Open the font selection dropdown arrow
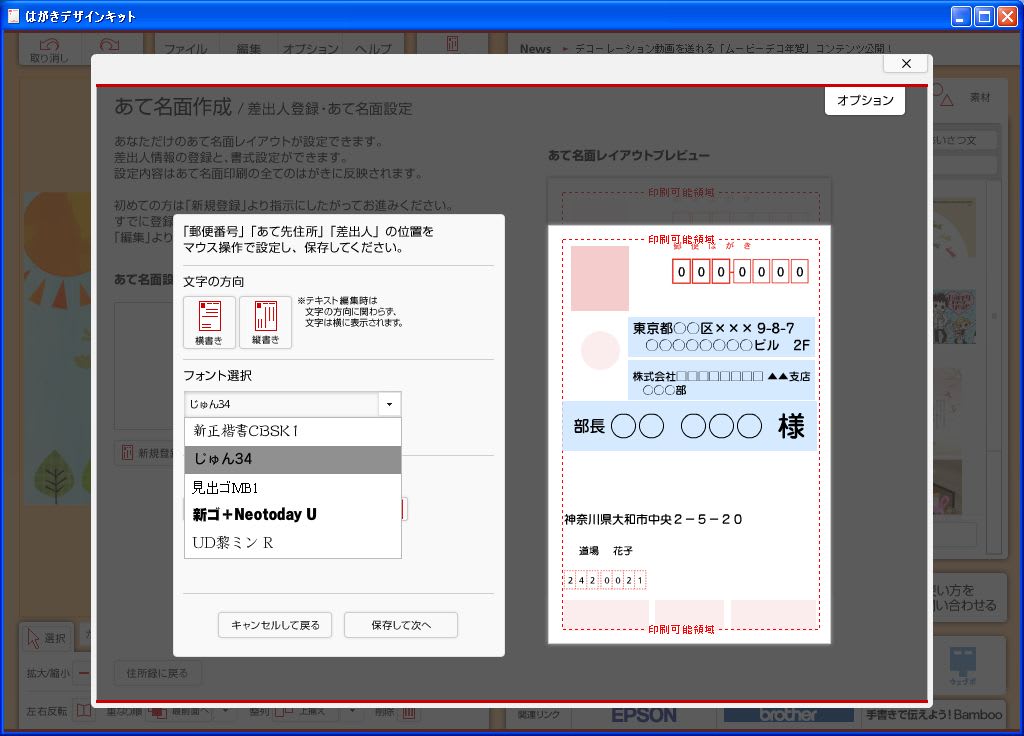Screen dimensions: 1024x736 click(389, 404)
